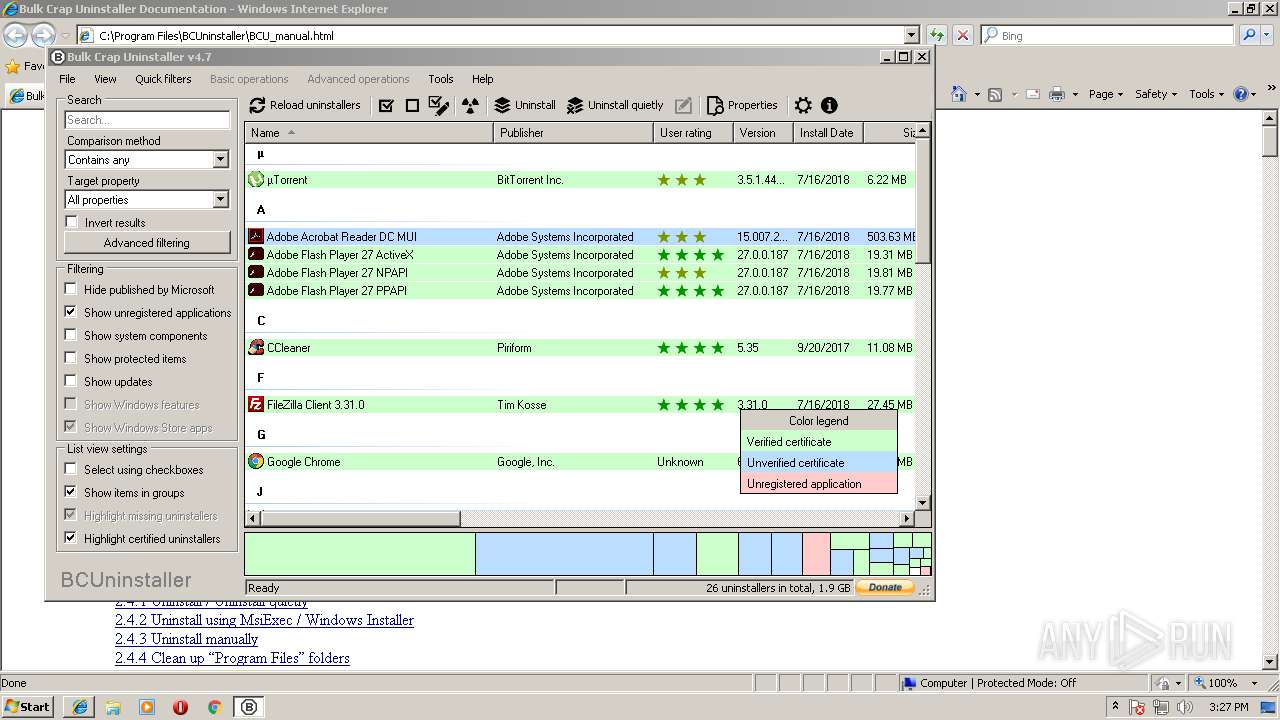This screenshot has height=720, width=1280.
Task: Click the Chrome icon in the taskbar
Action: point(214,707)
